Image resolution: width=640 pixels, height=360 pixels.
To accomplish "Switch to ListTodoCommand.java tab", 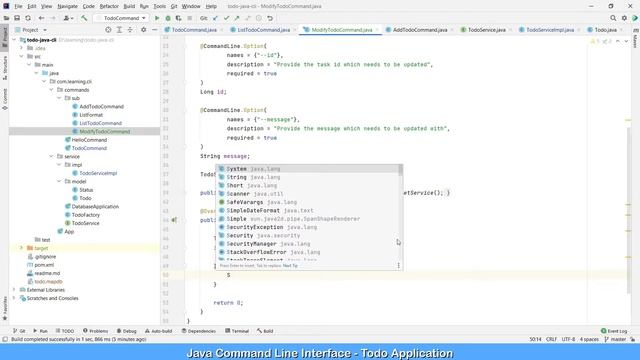I will click(264, 30).
